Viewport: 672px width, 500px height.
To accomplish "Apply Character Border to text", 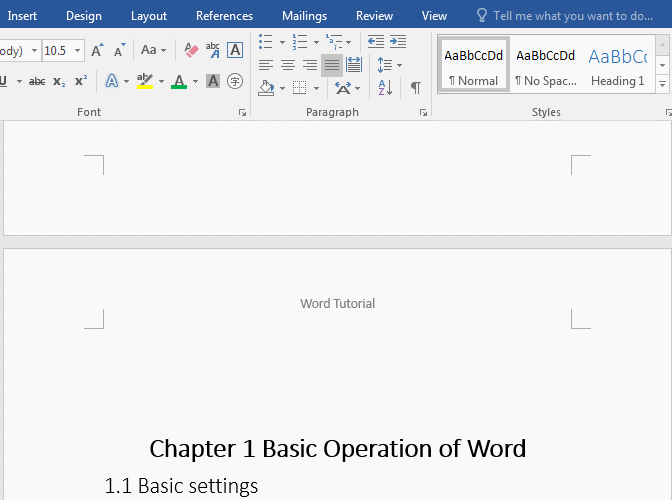I will coord(235,51).
